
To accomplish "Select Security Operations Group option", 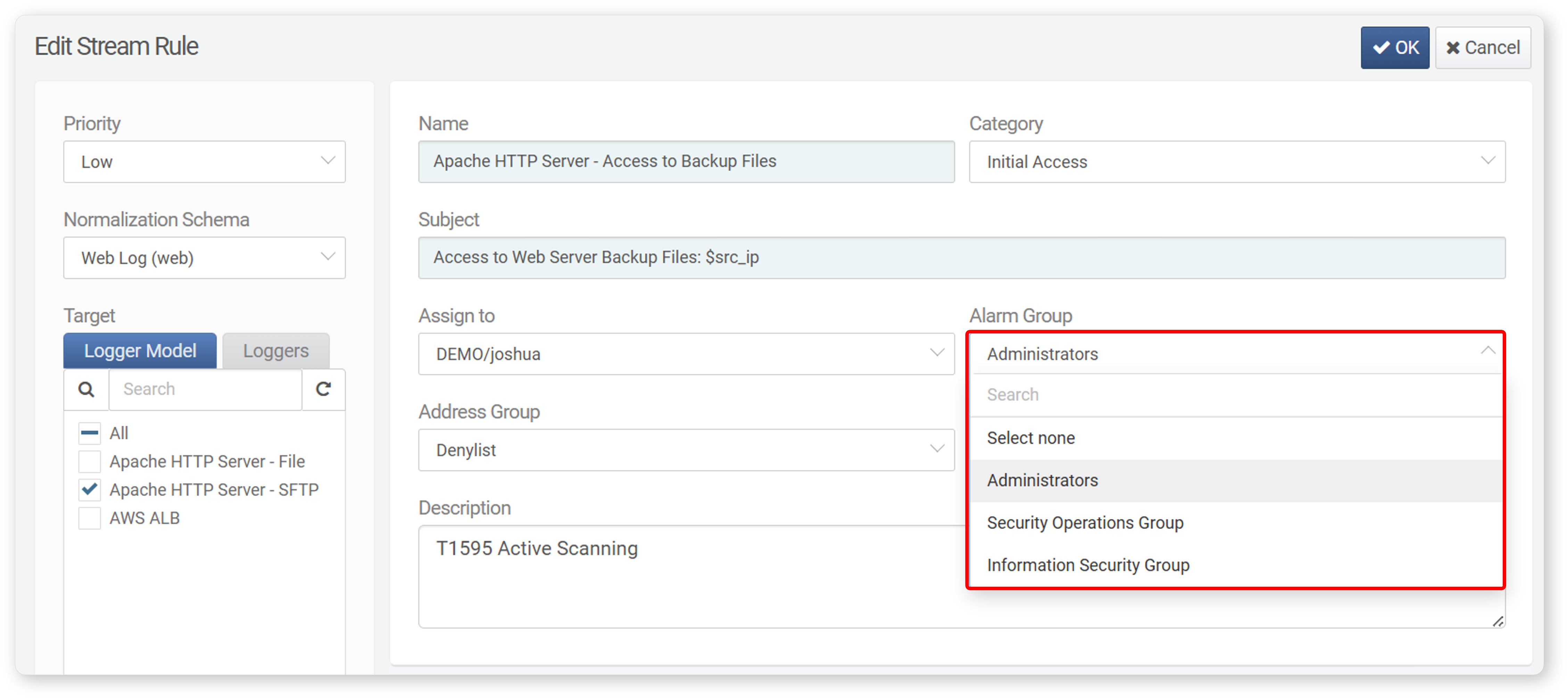I will 1236,523.
